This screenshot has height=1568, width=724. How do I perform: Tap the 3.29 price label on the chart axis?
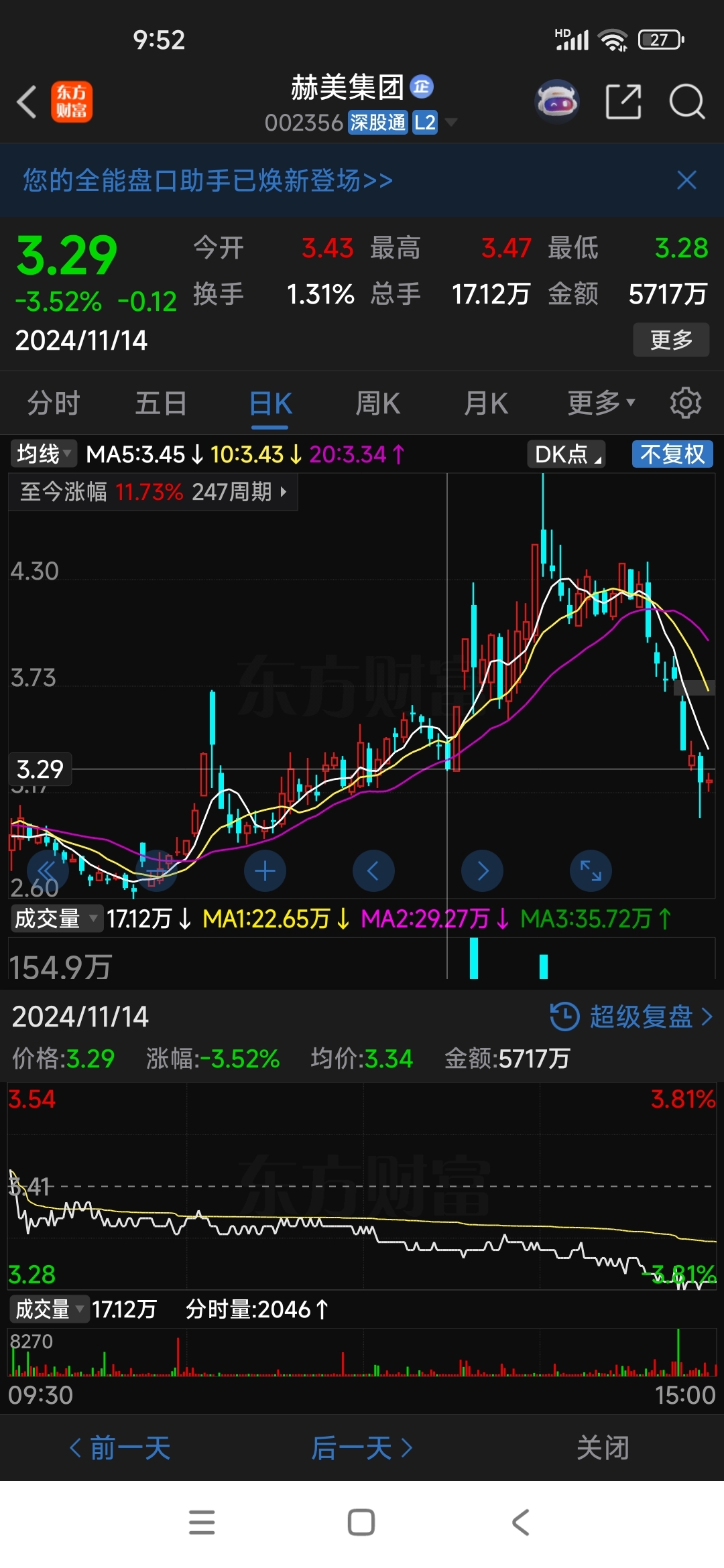click(40, 769)
